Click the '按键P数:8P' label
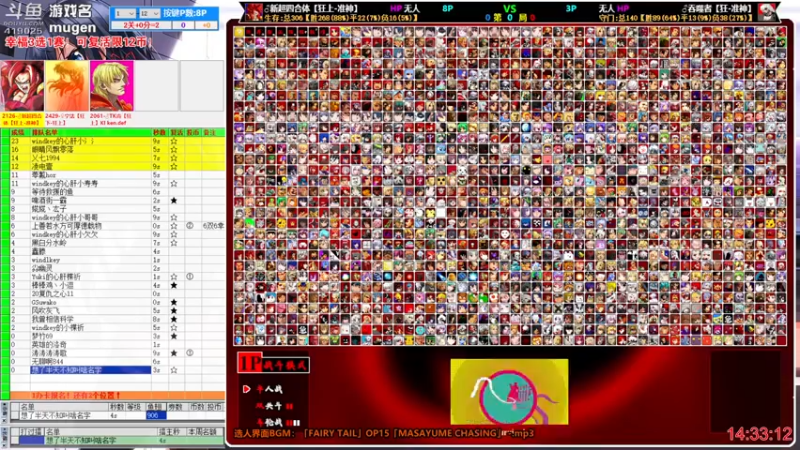800x450 pixels. (x=185, y=13)
